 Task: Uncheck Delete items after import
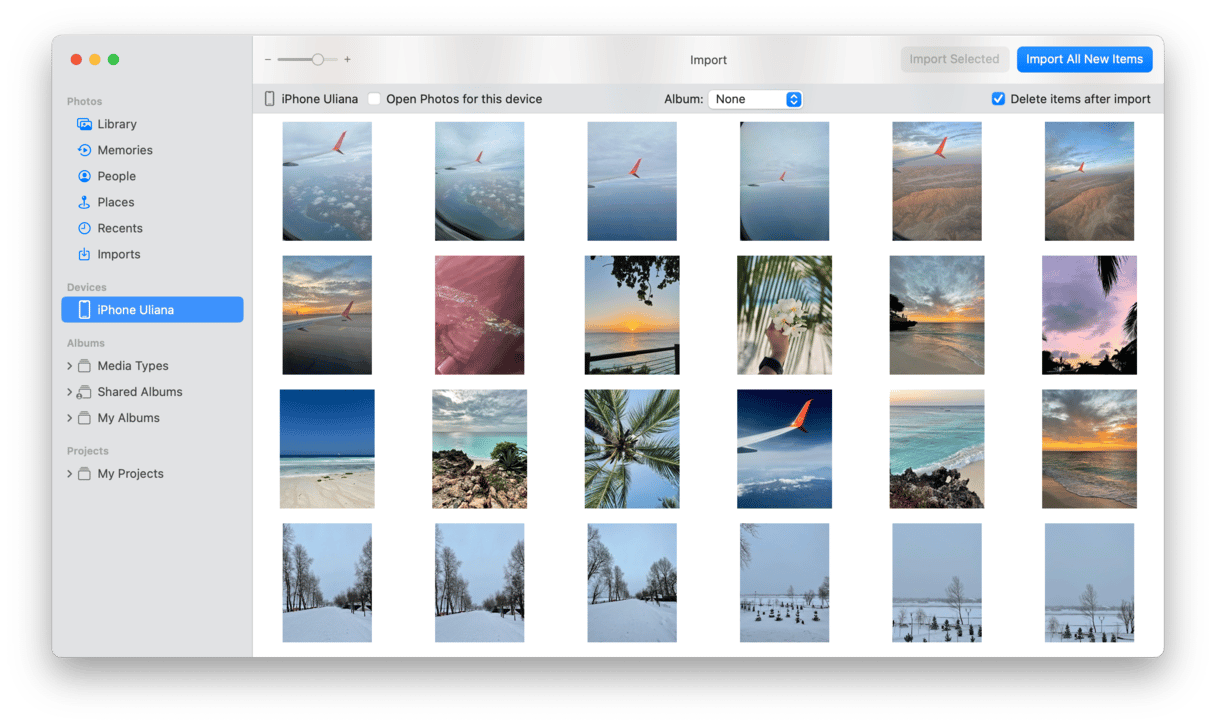click(x=998, y=99)
